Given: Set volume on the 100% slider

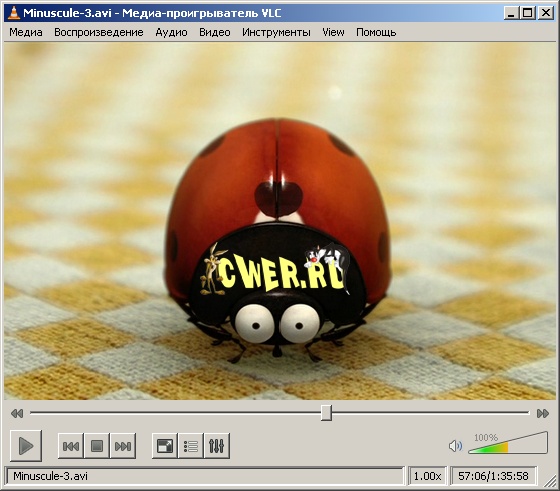Looking at the screenshot, I should pos(508,443).
